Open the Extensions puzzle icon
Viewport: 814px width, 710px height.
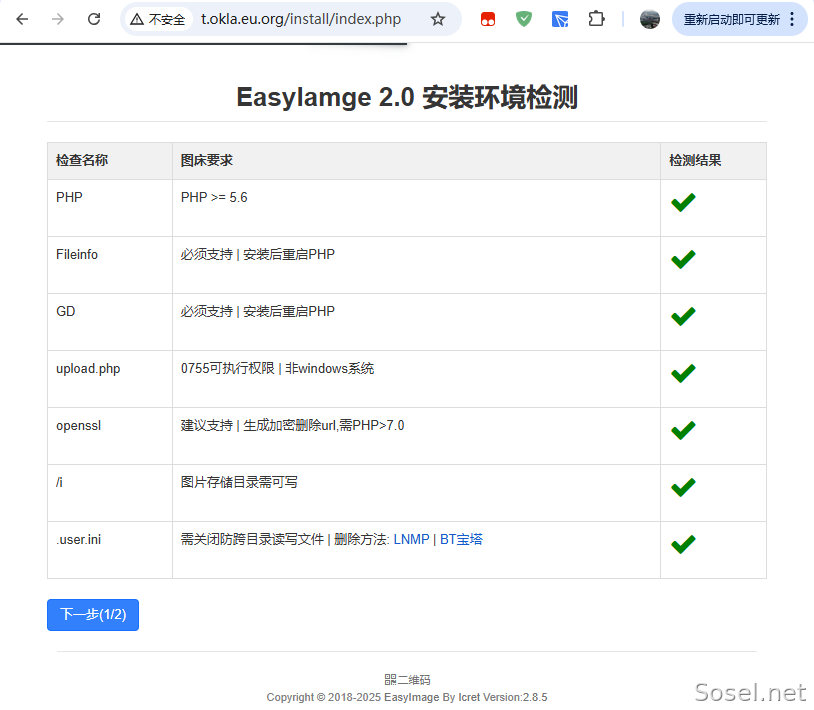coord(596,19)
